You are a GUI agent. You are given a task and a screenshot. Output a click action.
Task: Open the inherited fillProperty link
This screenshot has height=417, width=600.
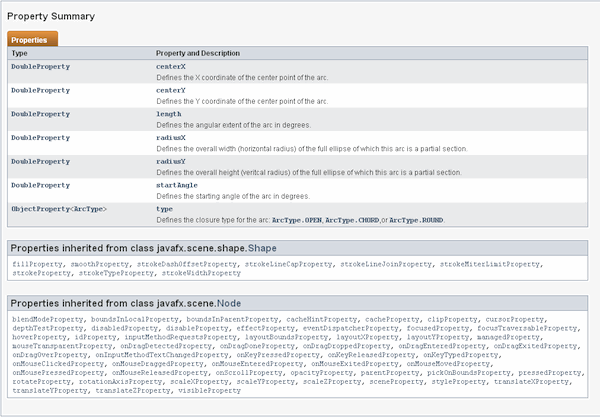click(37, 263)
